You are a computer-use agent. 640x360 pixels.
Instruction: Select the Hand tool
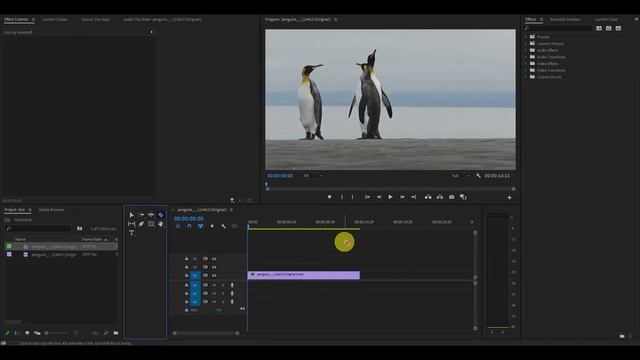161,224
